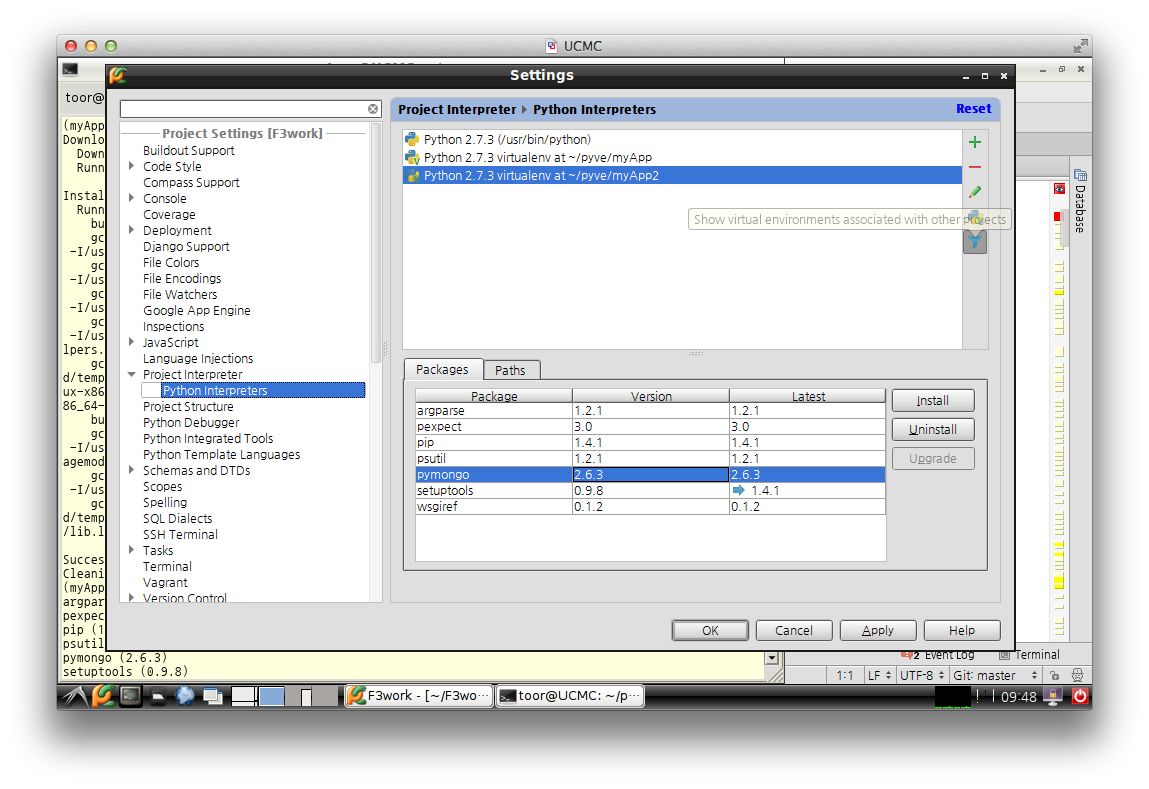Launch PyCharm from the taskbar launcher icon
Image resolution: width=1149 pixels, height=789 pixels.
point(103,695)
